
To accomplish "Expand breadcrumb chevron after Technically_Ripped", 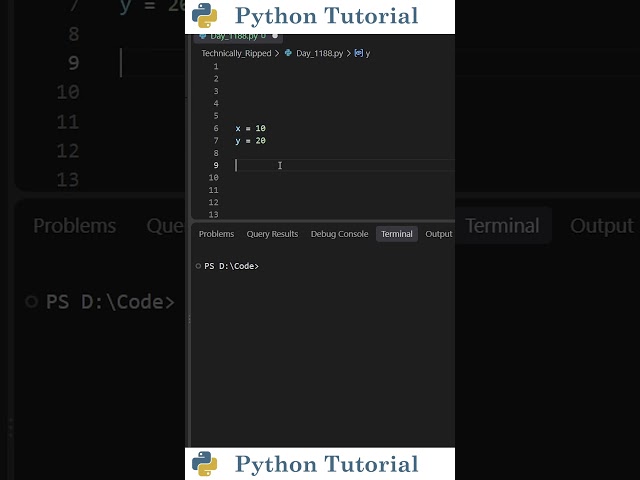I will point(277,53).
